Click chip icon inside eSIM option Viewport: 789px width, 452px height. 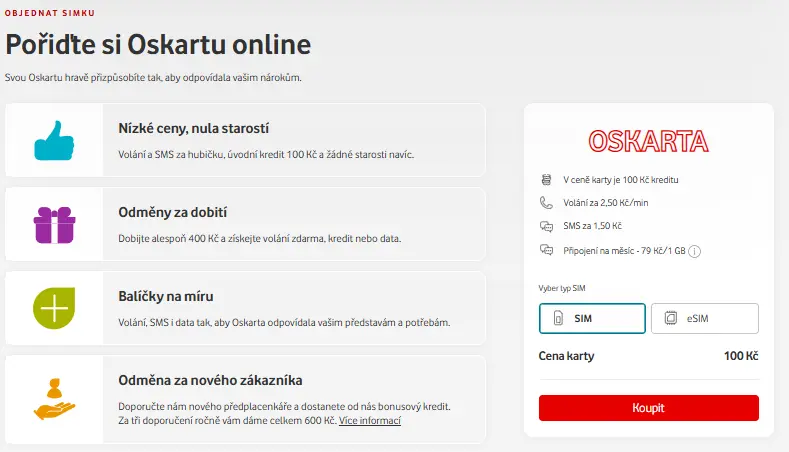click(x=670, y=318)
